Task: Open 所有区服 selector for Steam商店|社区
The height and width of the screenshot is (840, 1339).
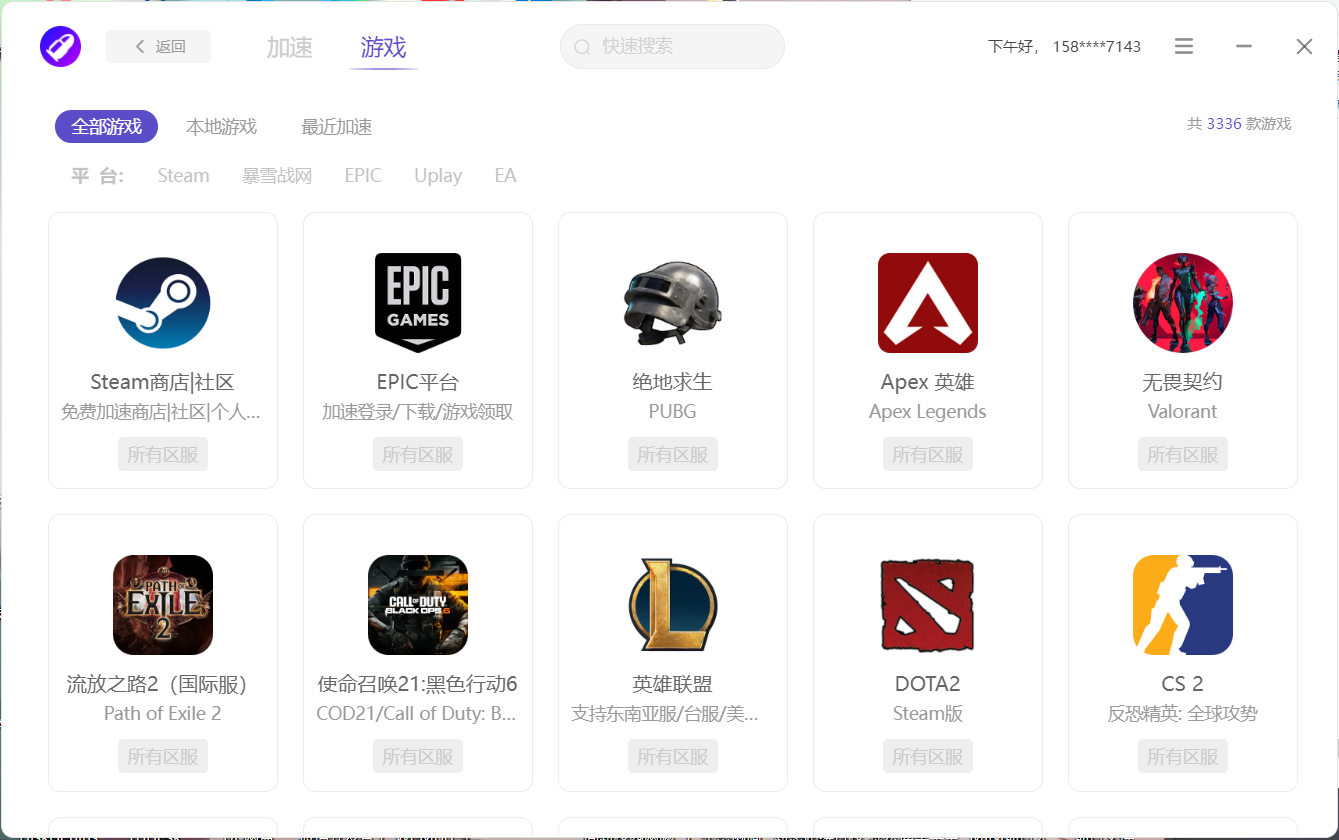Action: pyautogui.click(x=163, y=455)
